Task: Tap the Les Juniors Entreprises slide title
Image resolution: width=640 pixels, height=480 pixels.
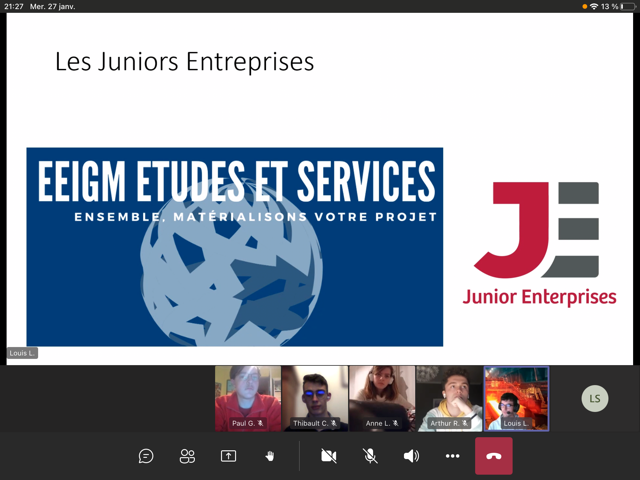Action: pyautogui.click(x=184, y=62)
